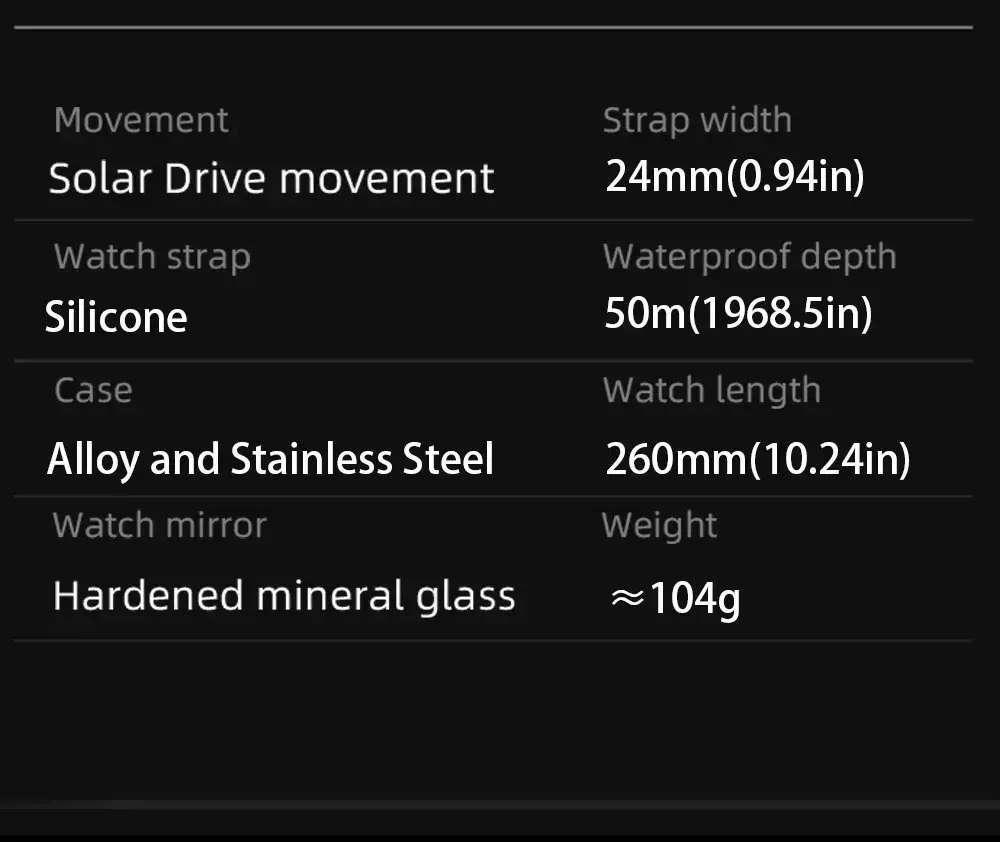Screen dimensions: 1000x842
Task: Select the 24mm(0.94in) strap width value
Action: (x=735, y=177)
